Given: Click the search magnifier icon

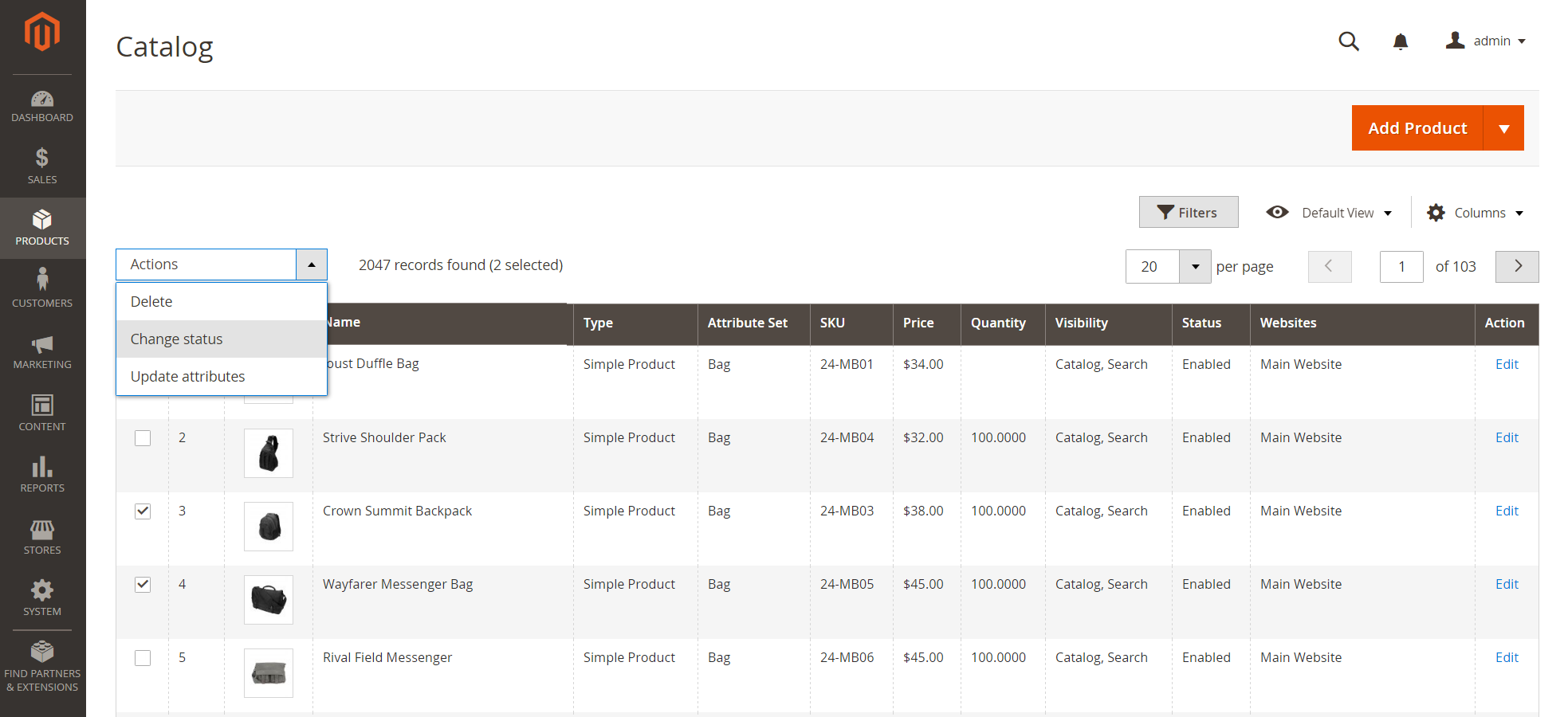Looking at the screenshot, I should coord(1349,41).
